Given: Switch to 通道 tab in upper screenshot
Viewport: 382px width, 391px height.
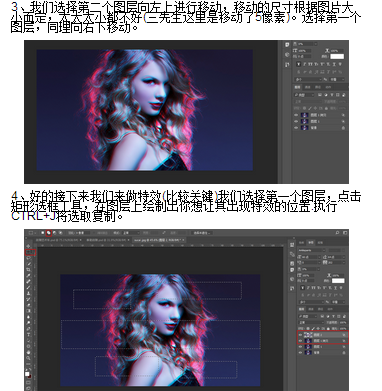Looking at the screenshot, I should (x=308, y=87).
